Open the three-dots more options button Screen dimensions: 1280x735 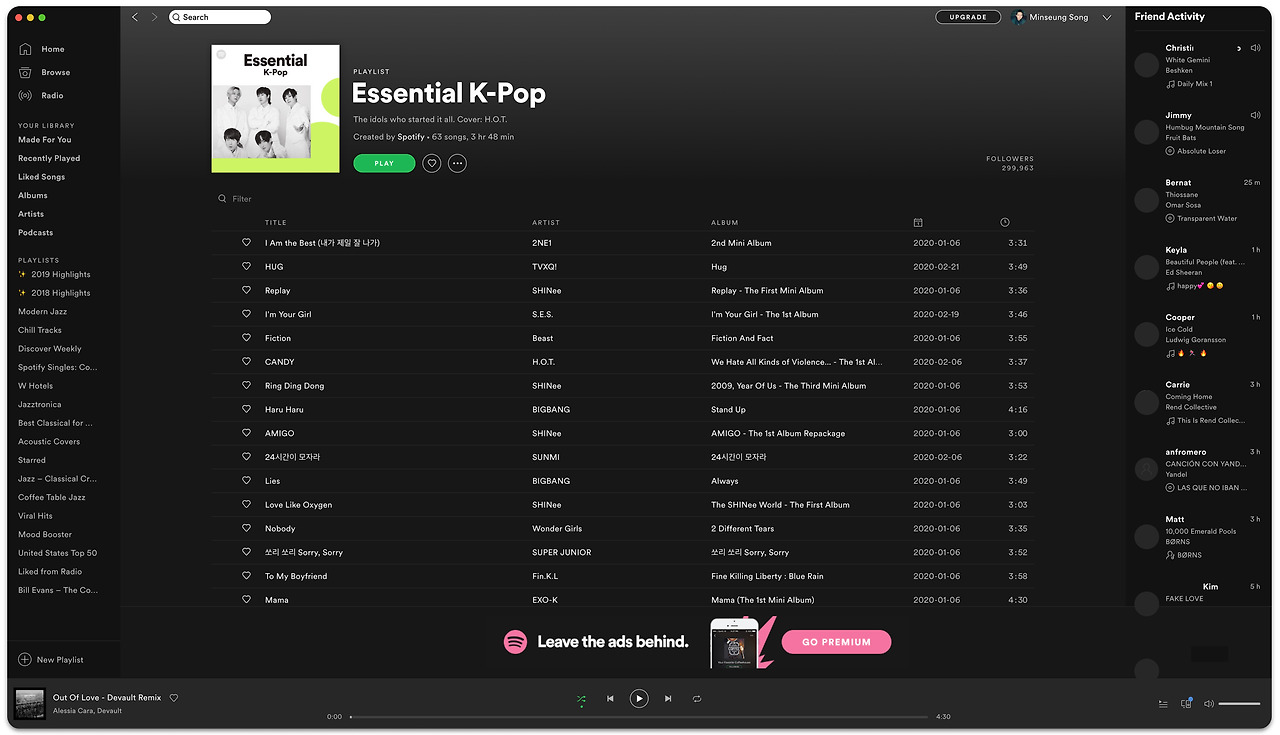[457, 163]
